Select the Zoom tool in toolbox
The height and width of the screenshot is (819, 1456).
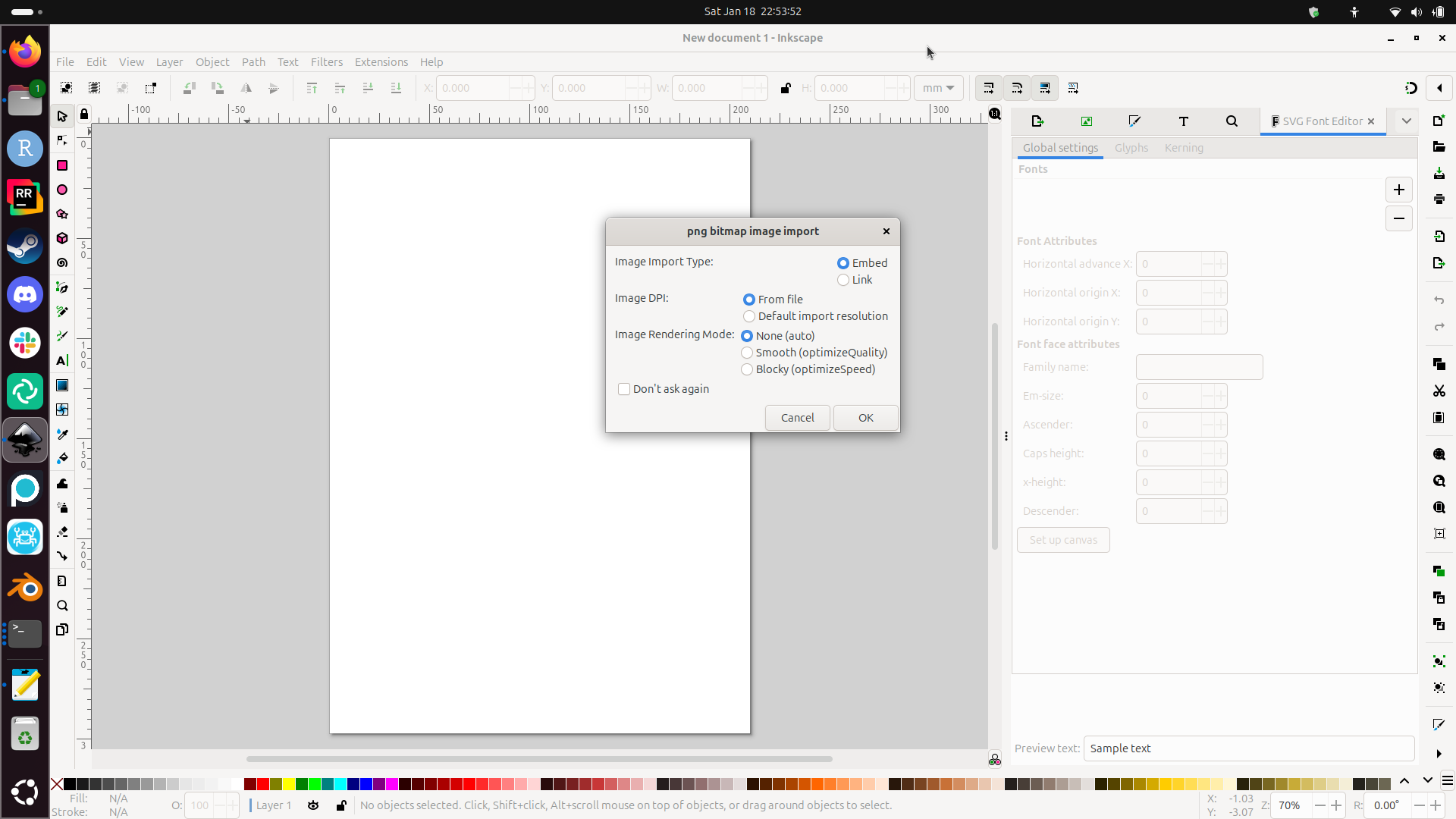[x=62, y=605]
